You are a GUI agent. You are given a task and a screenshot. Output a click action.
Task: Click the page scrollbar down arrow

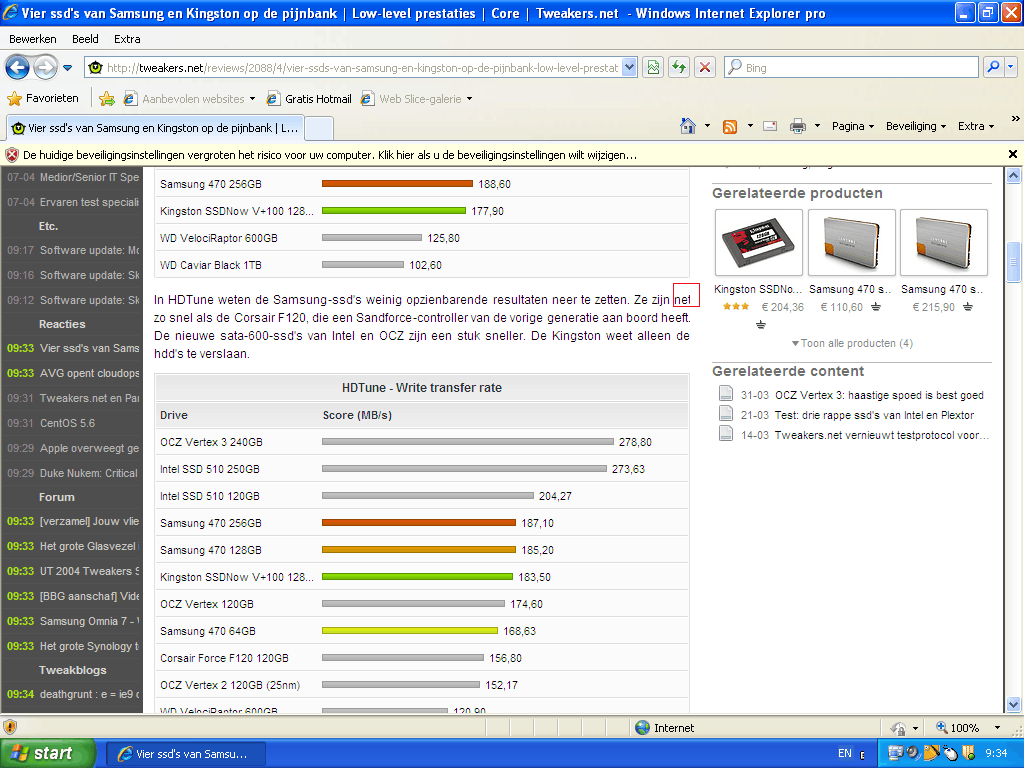point(1013,705)
